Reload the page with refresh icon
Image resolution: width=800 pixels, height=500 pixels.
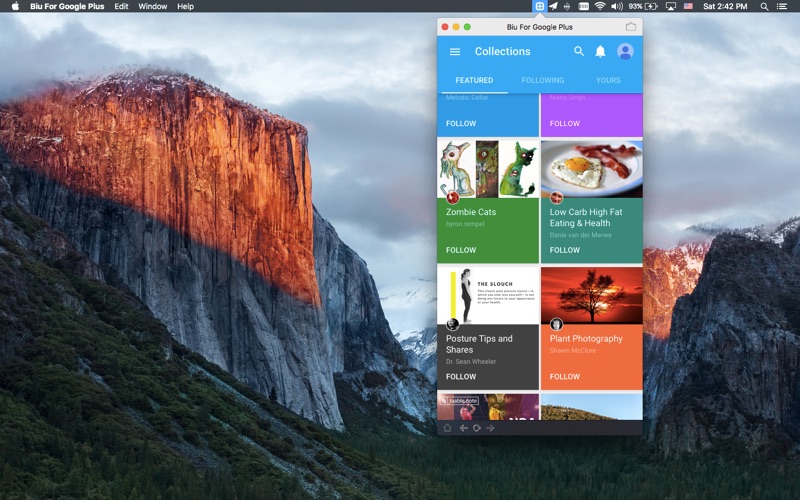477,428
